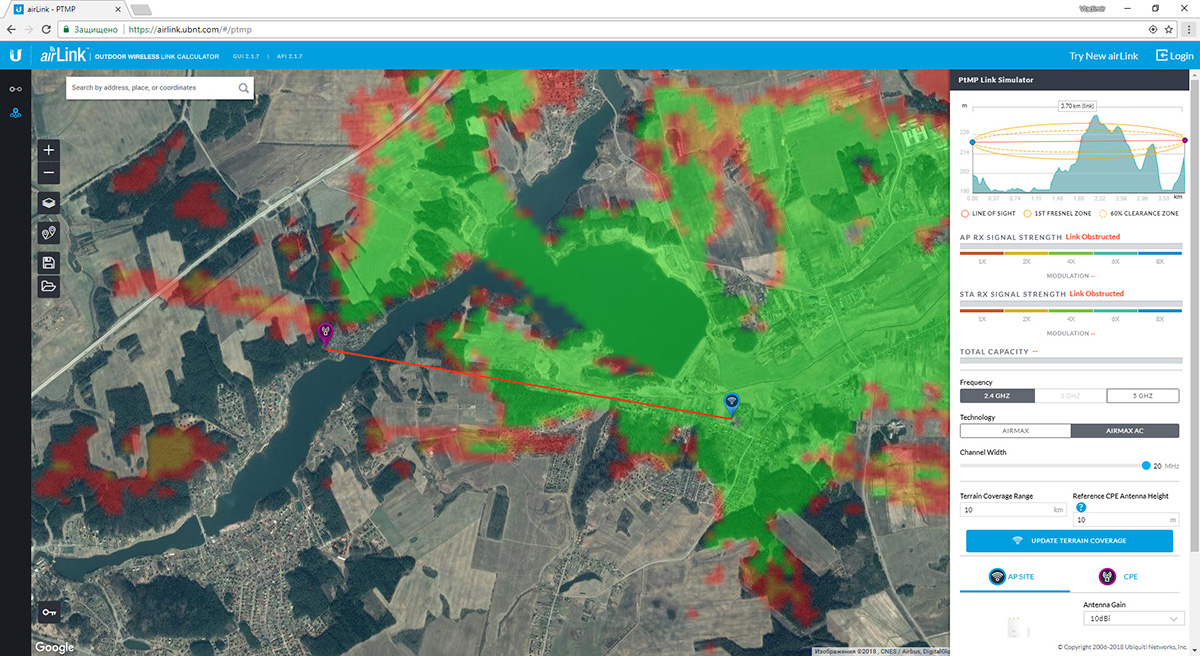Click the AP 'Link Obstructed' warning text

(1093, 237)
